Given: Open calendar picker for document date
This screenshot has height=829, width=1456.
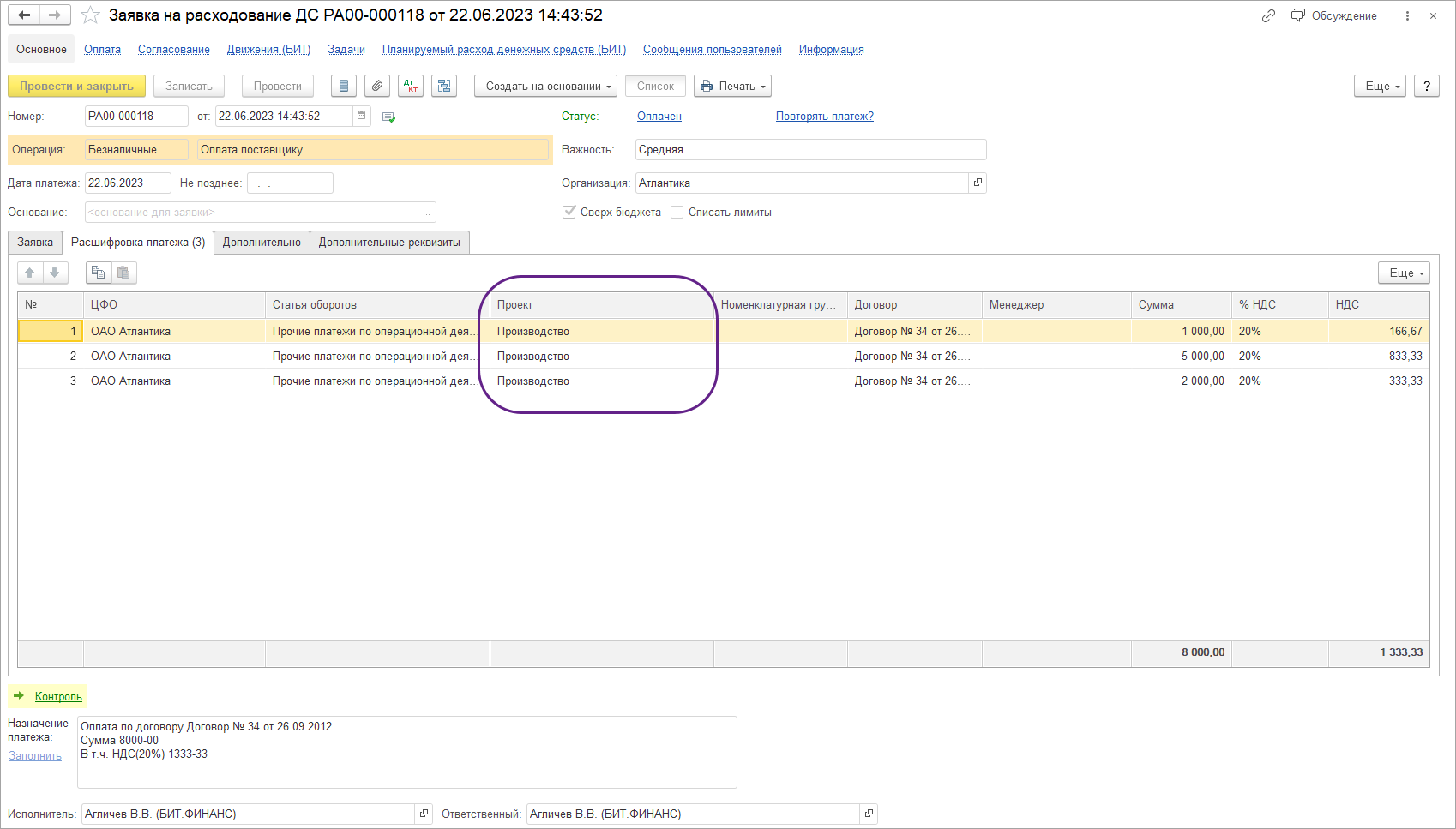Looking at the screenshot, I should (x=362, y=116).
